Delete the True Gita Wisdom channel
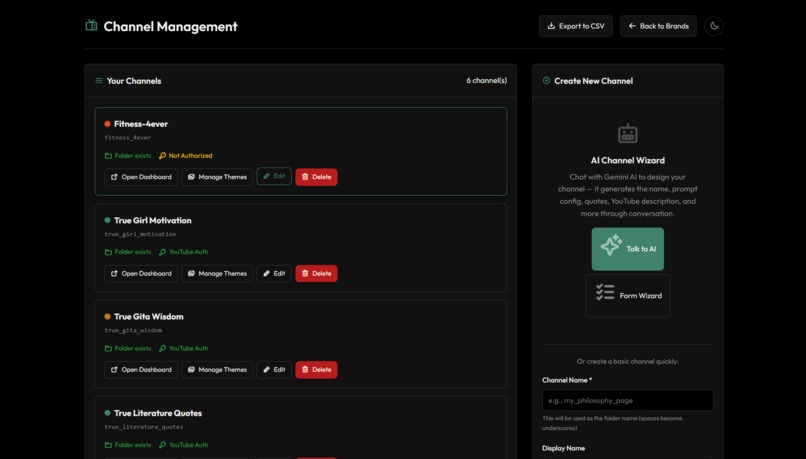This screenshot has width=806, height=459. 316,370
